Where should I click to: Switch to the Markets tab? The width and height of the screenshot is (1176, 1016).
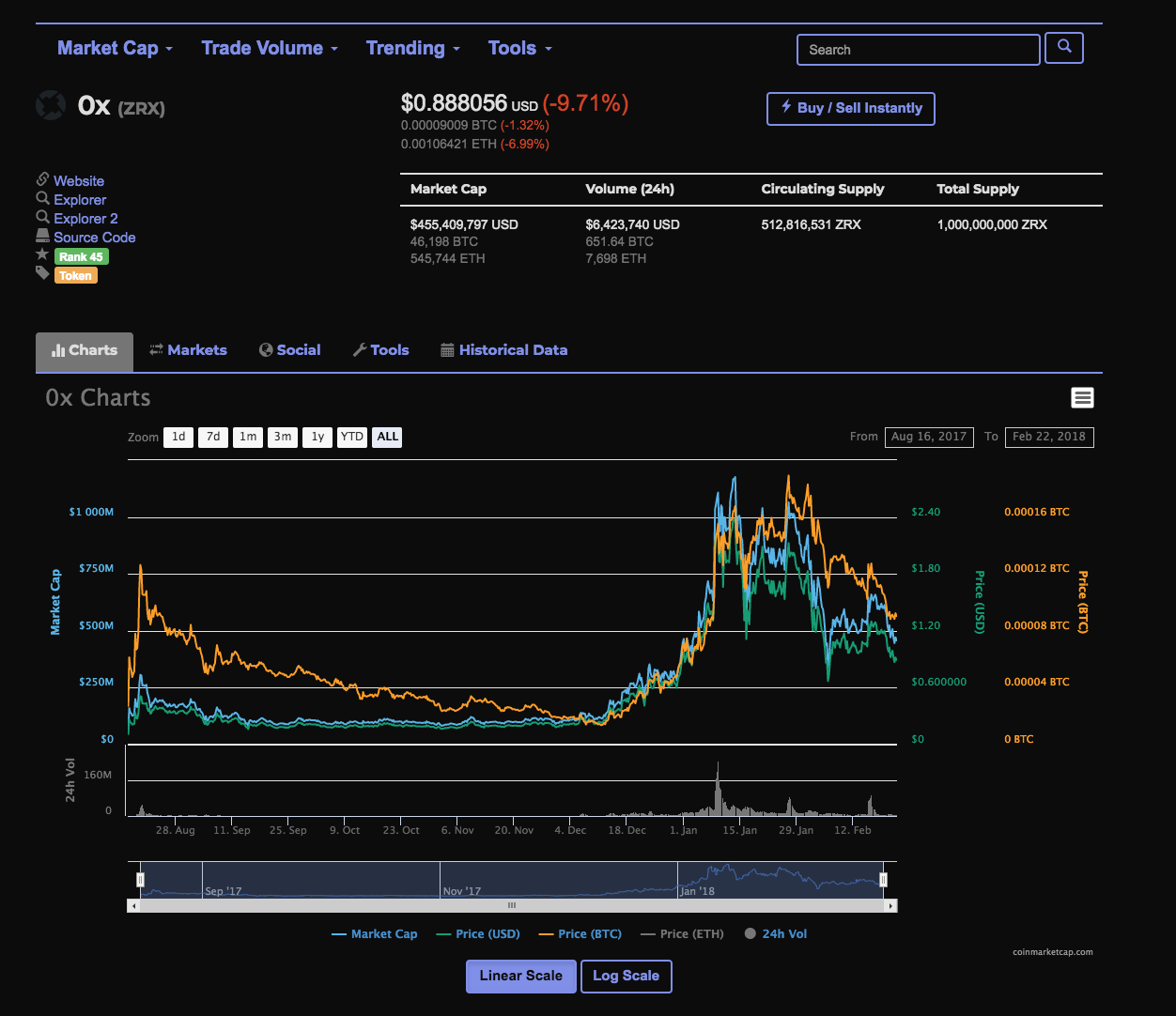point(188,350)
